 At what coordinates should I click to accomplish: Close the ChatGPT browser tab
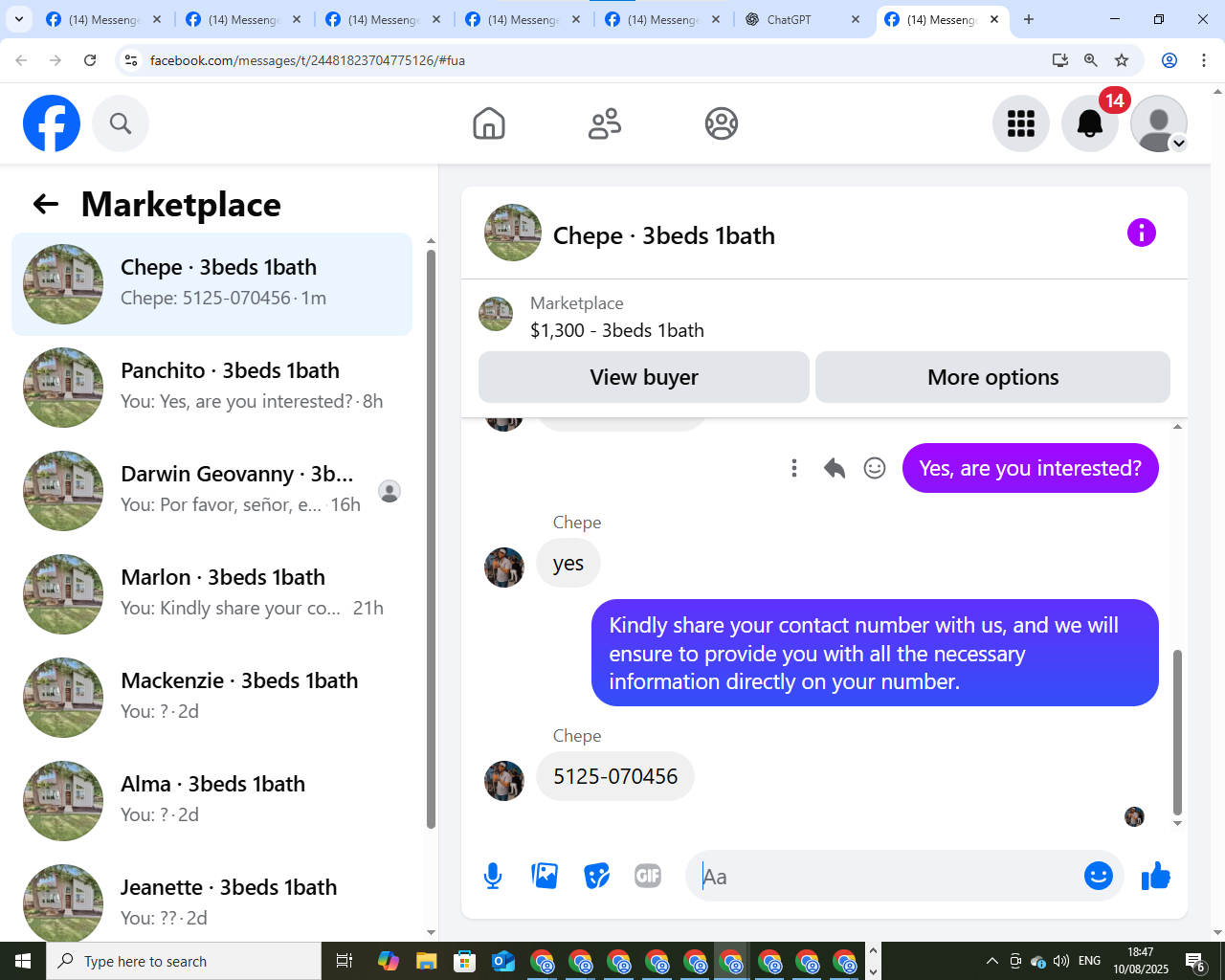pos(856,19)
